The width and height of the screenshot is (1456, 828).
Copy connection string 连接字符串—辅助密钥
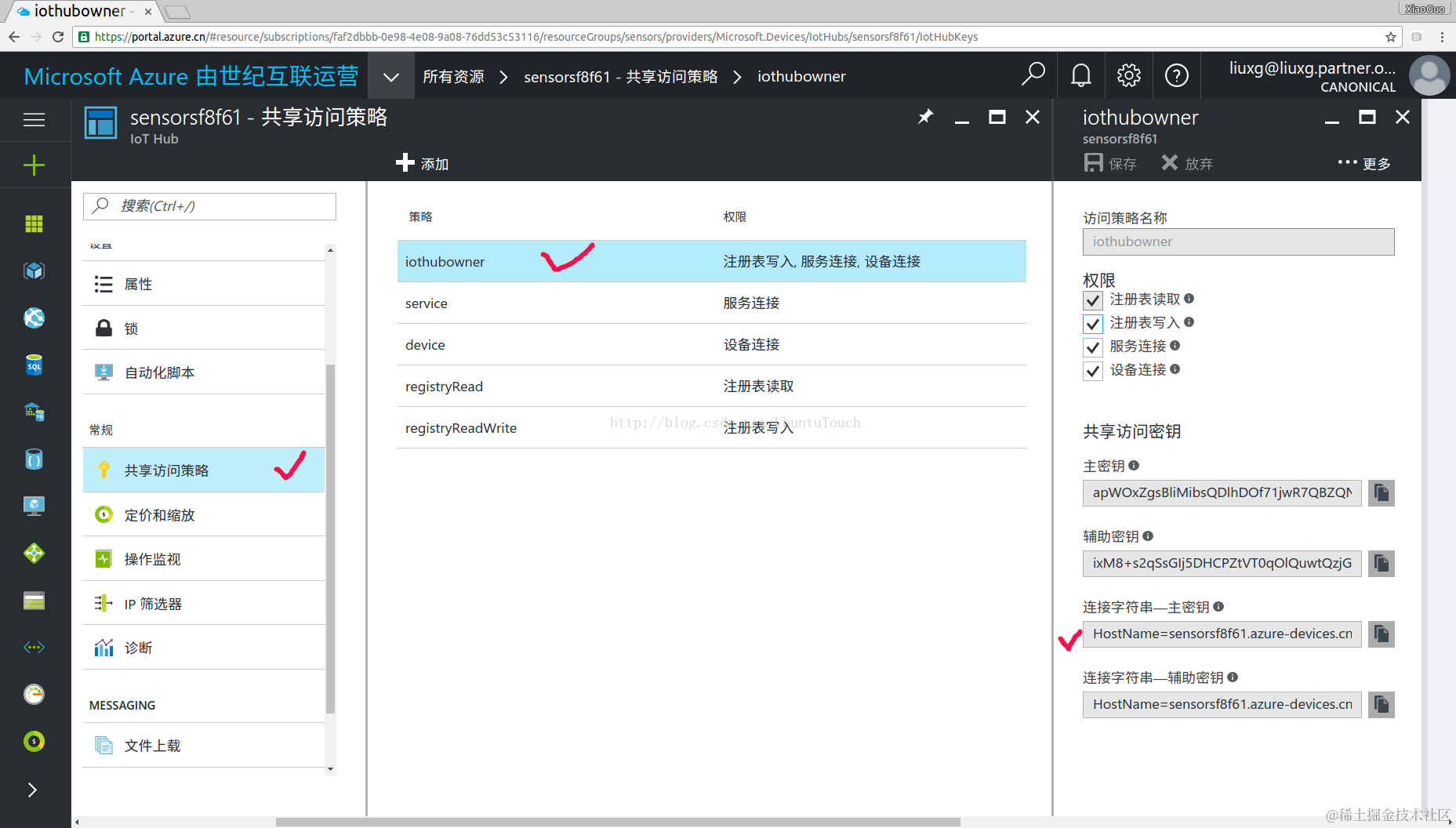pyautogui.click(x=1382, y=704)
